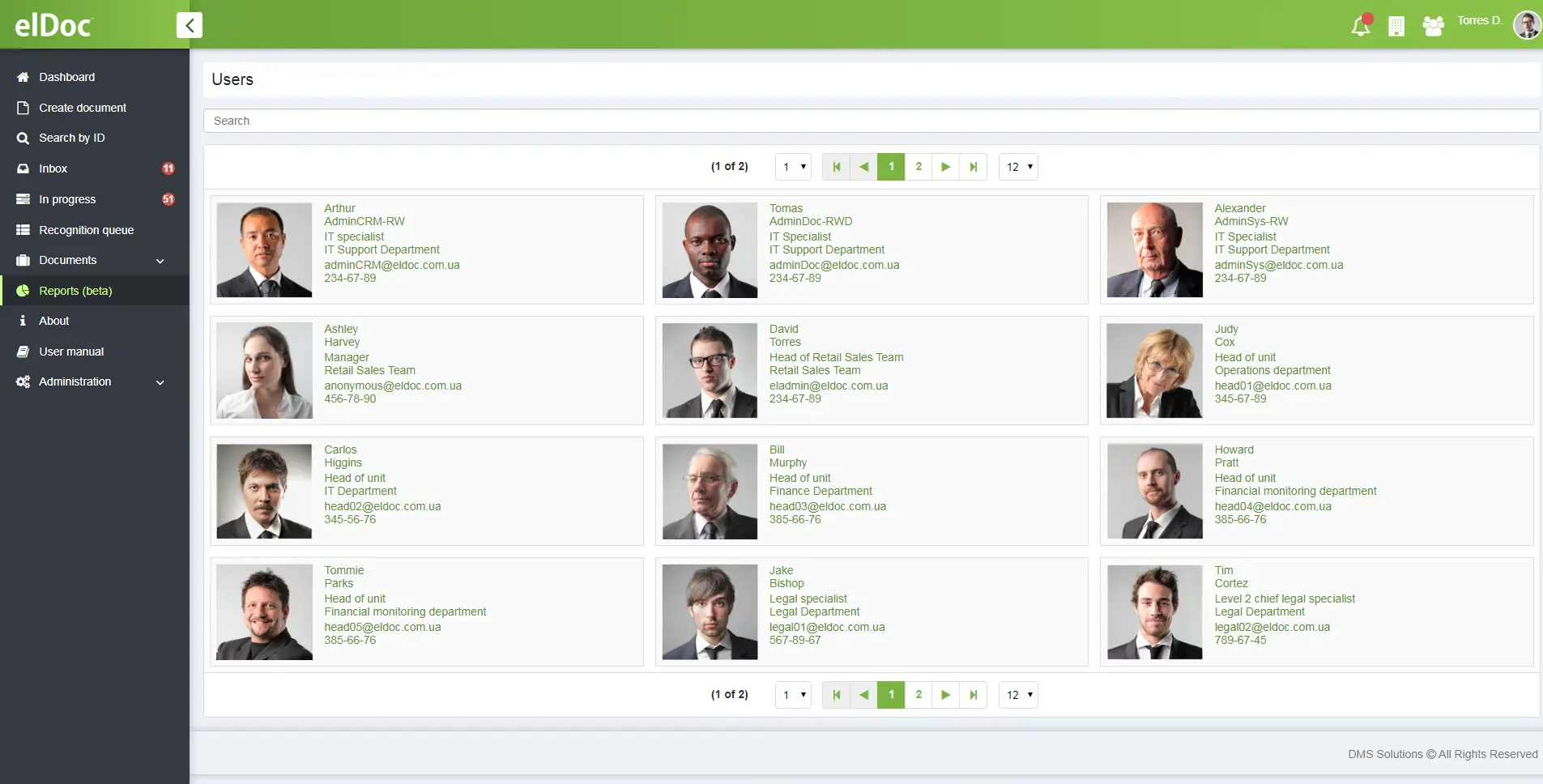Click the Administration gears icon

(23, 381)
